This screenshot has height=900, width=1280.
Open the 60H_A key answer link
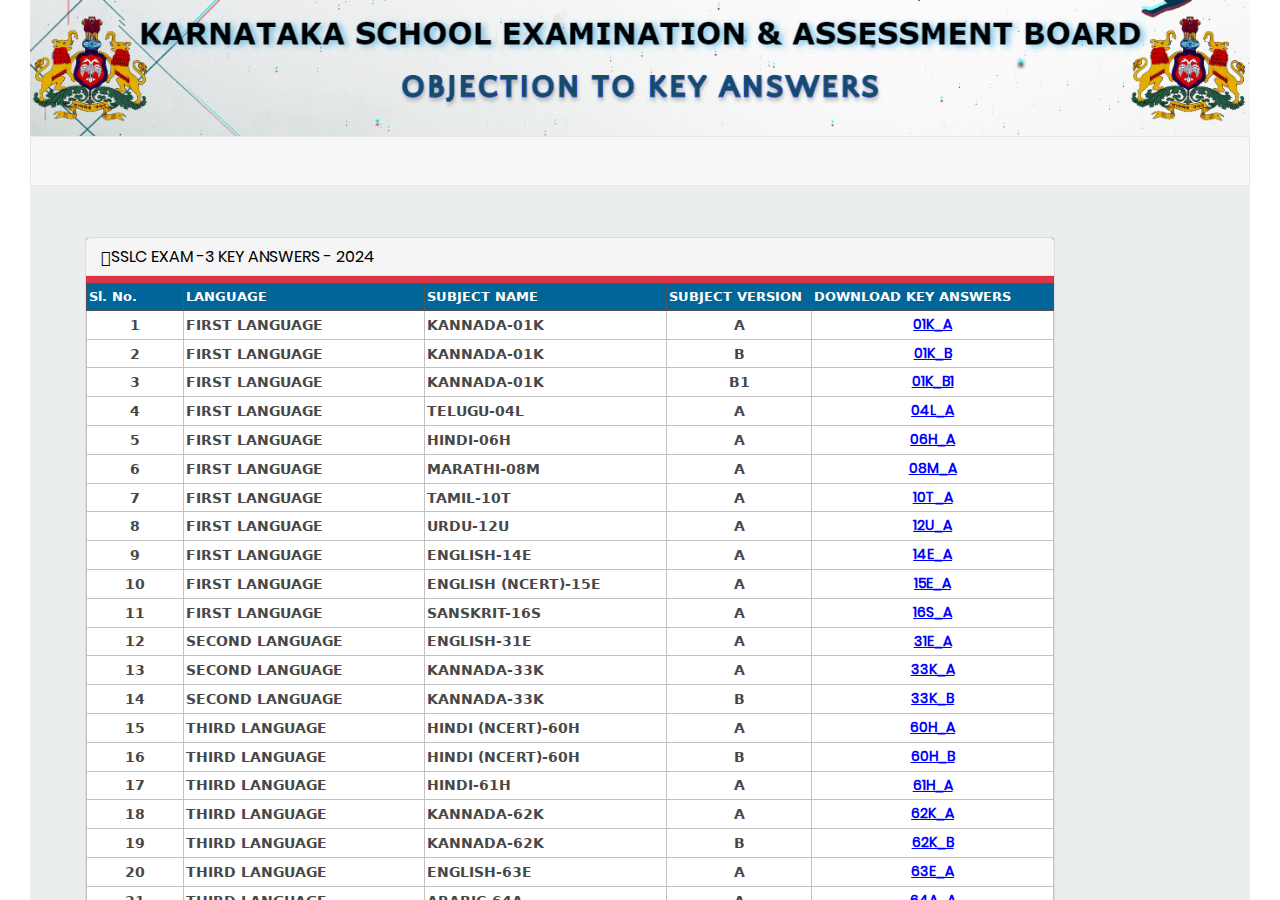(x=932, y=728)
